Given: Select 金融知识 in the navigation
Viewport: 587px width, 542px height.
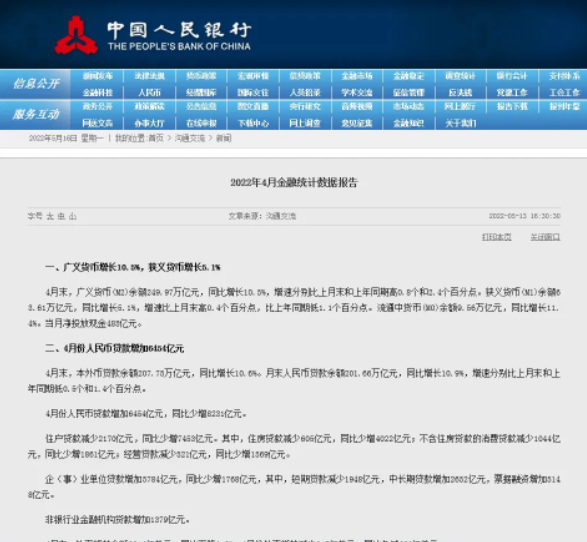Looking at the screenshot, I should tap(408, 123).
